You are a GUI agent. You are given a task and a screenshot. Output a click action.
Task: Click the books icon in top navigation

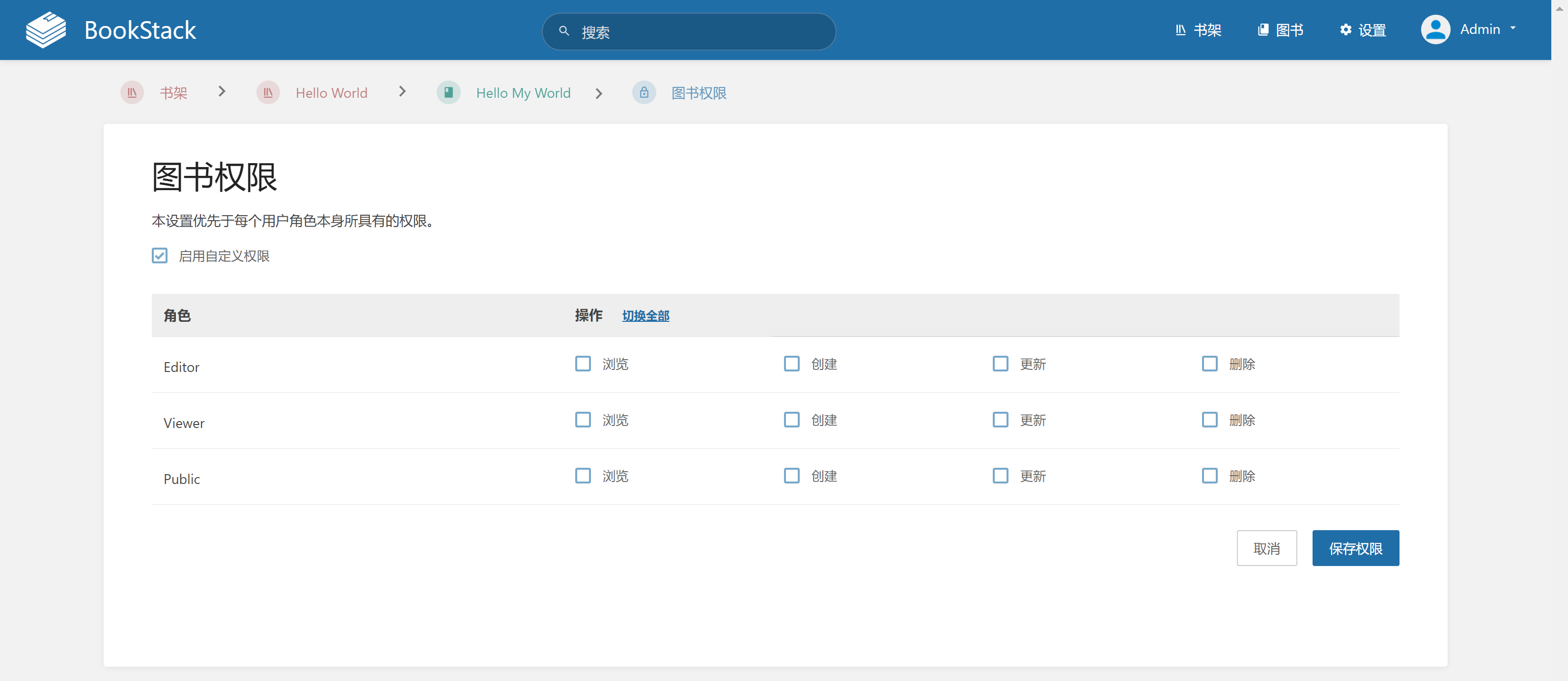point(1263,30)
